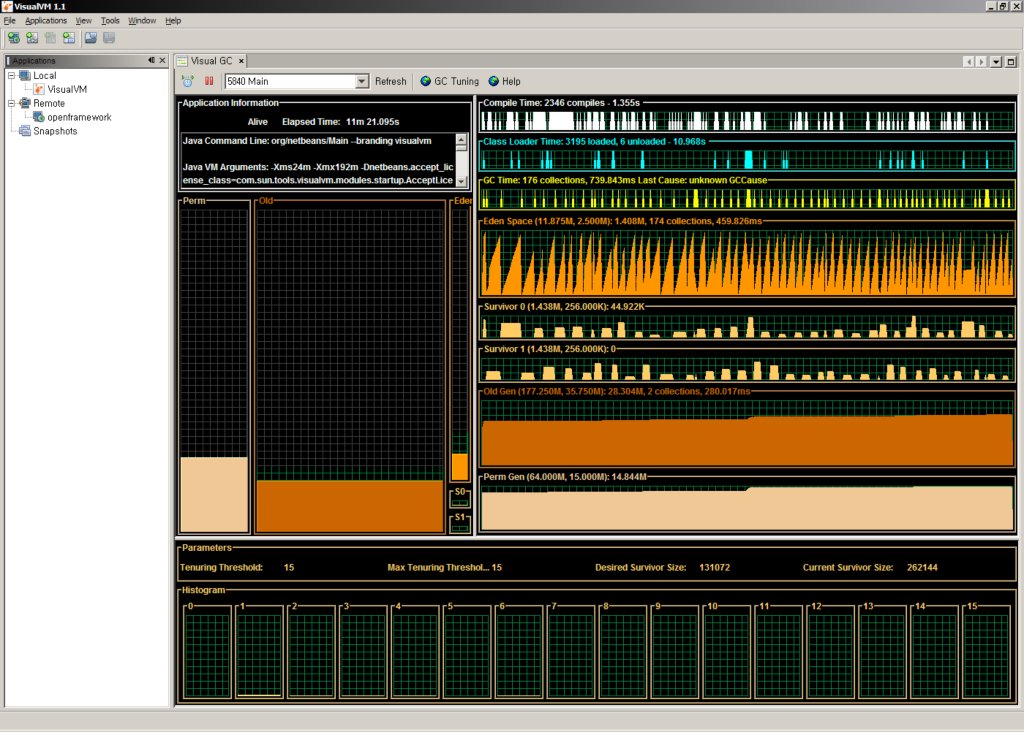Screen dimensions: 1024x732
Task: Click the second main toolbar icon after the globe one
Action: tap(32, 38)
